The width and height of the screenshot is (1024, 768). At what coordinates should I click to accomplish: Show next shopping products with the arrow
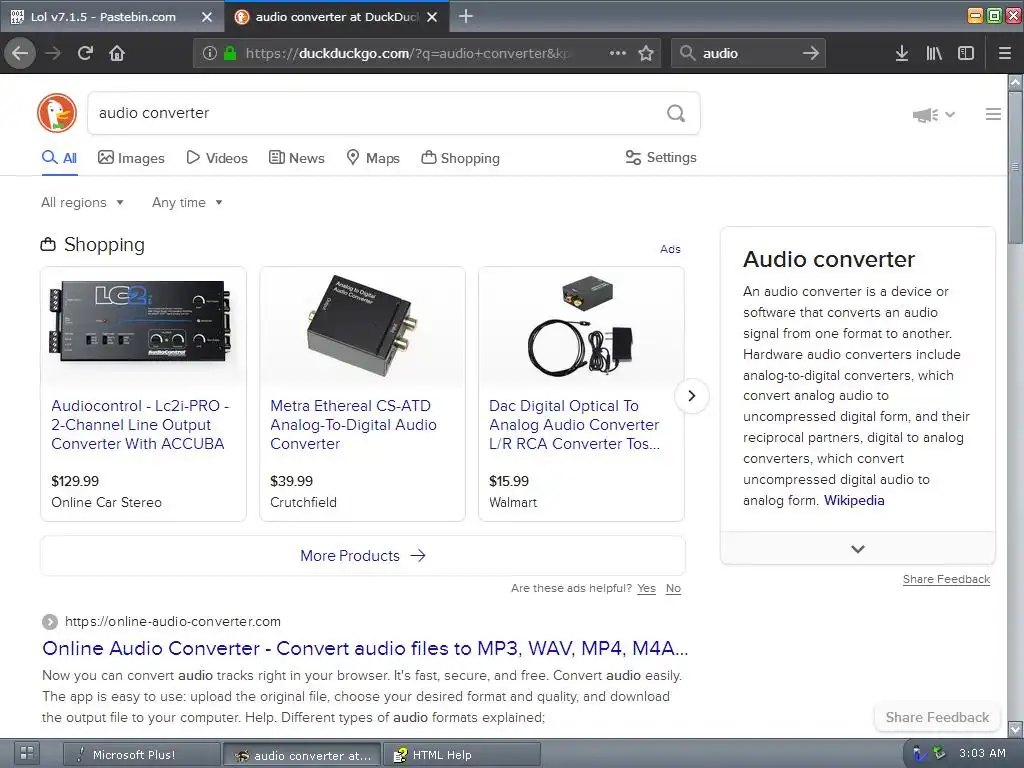pos(692,396)
